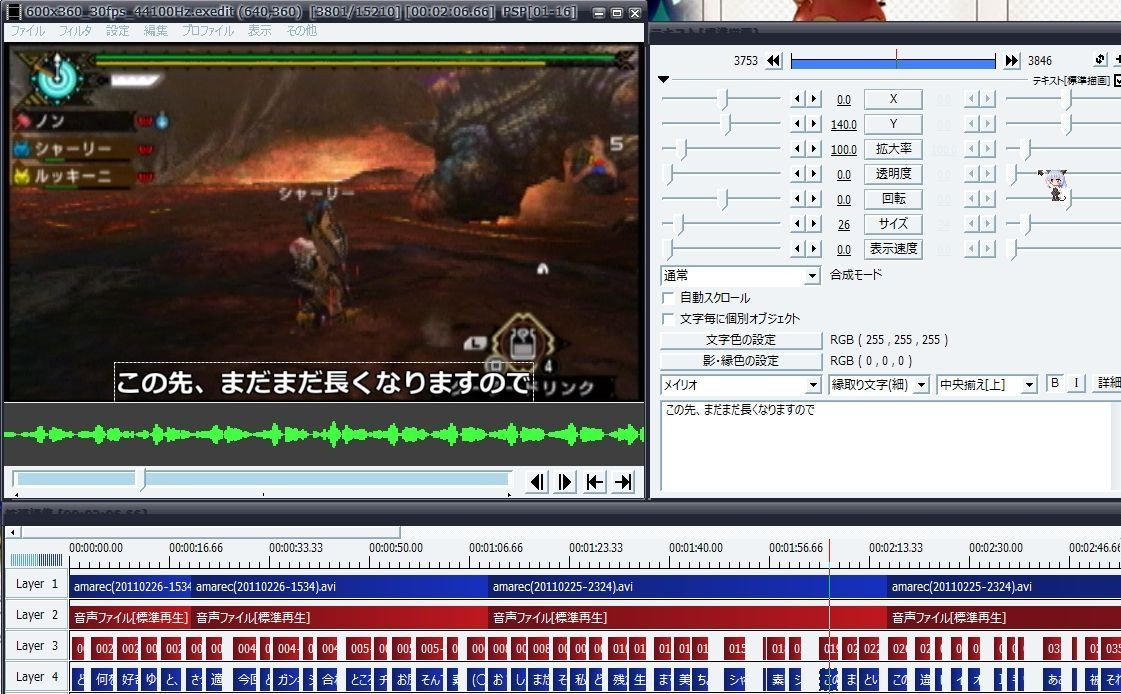Toggle Layer 3 visibility via its label
1121x694 pixels.
[36, 646]
